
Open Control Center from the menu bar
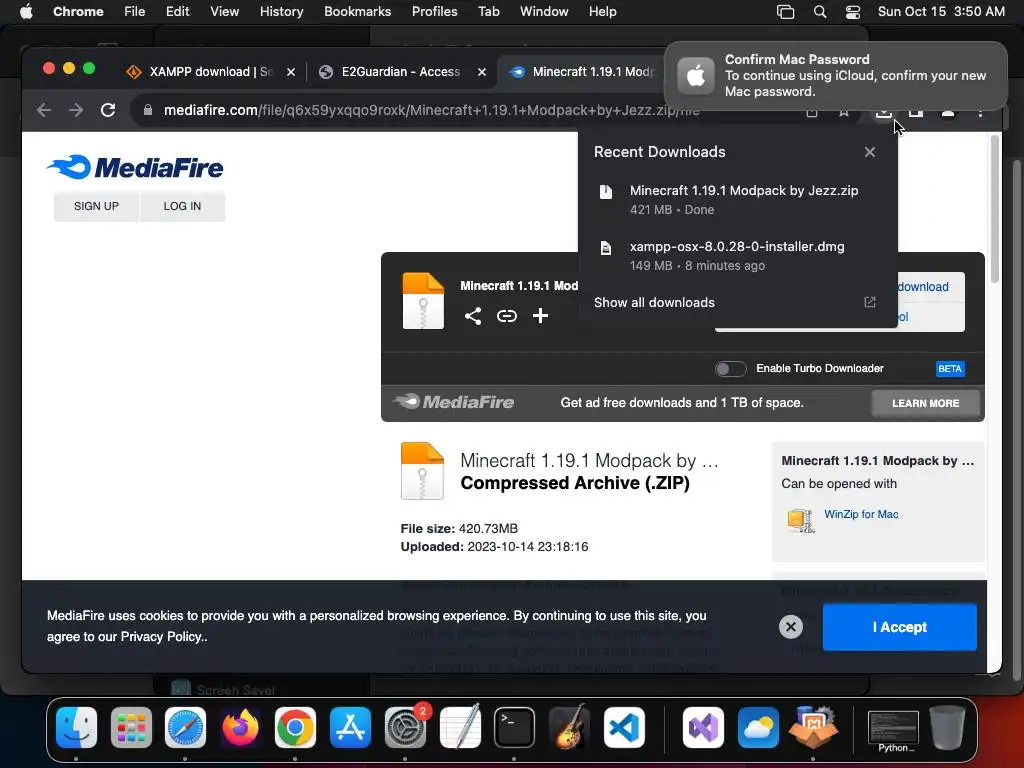pos(853,12)
